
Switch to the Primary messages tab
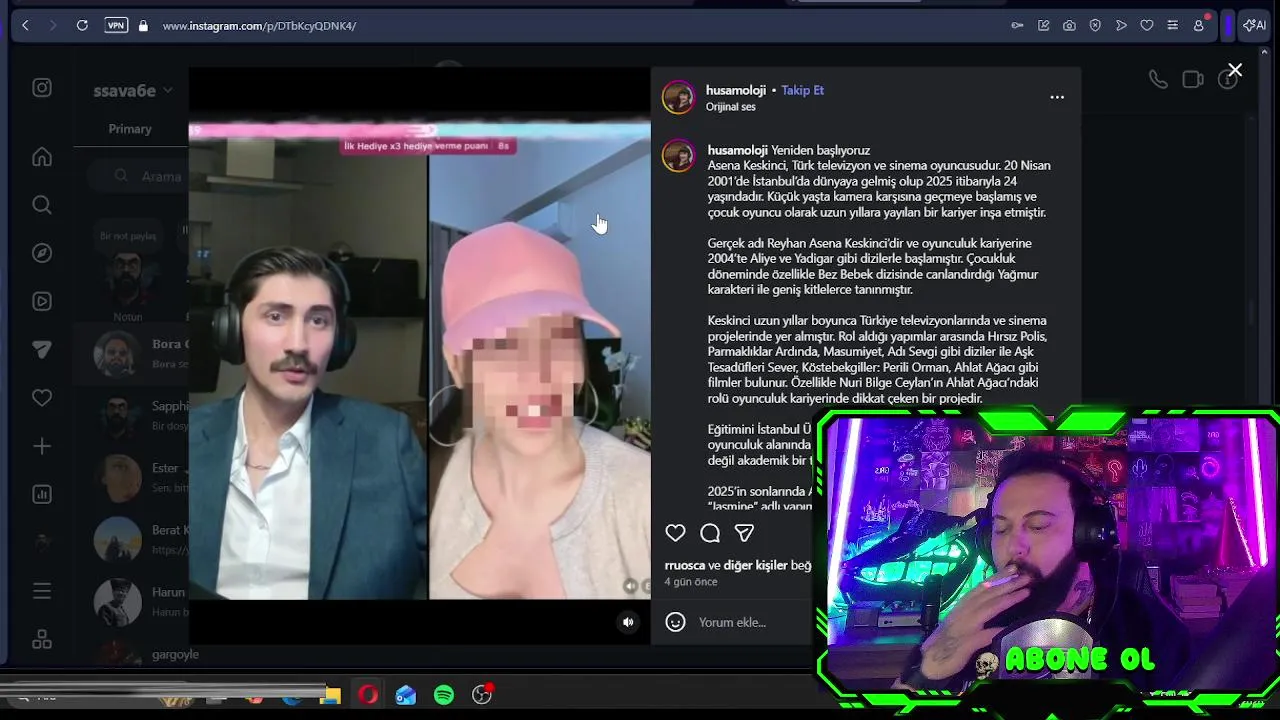coord(130,129)
